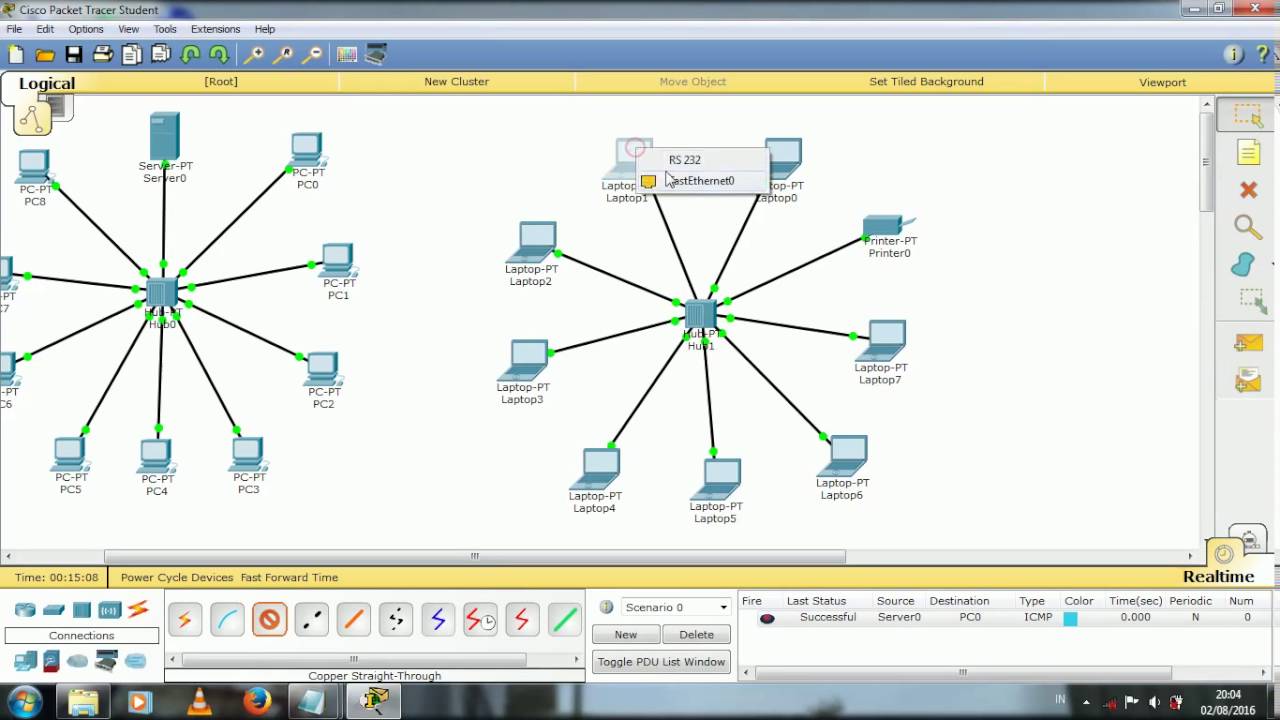Open the Windows Start menu
Viewport: 1280px width, 720px height.
pyautogui.click(x=24, y=702)
